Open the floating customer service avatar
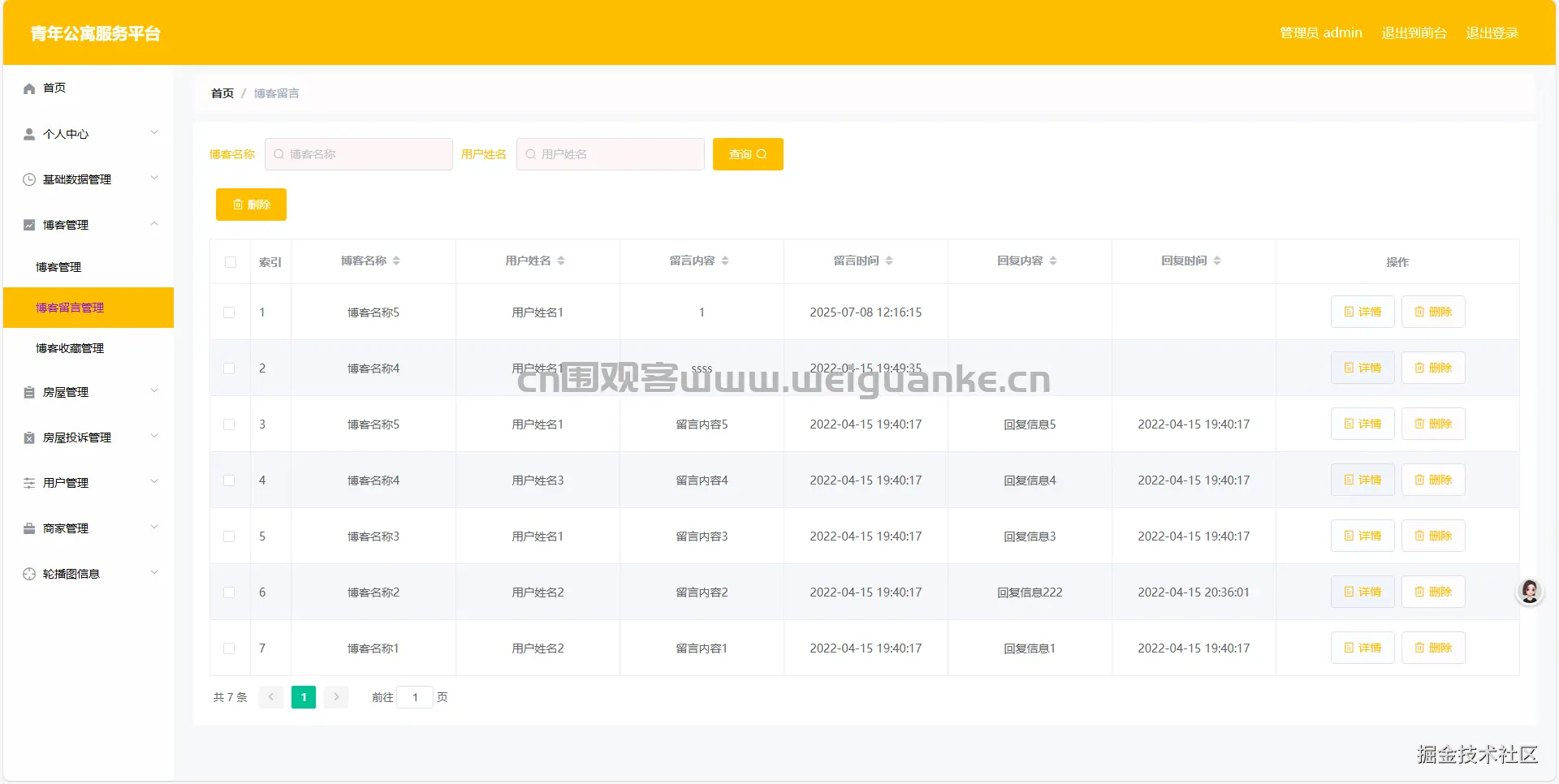1559x784 pixels. pyautogui.click(x=1530, y=592)
